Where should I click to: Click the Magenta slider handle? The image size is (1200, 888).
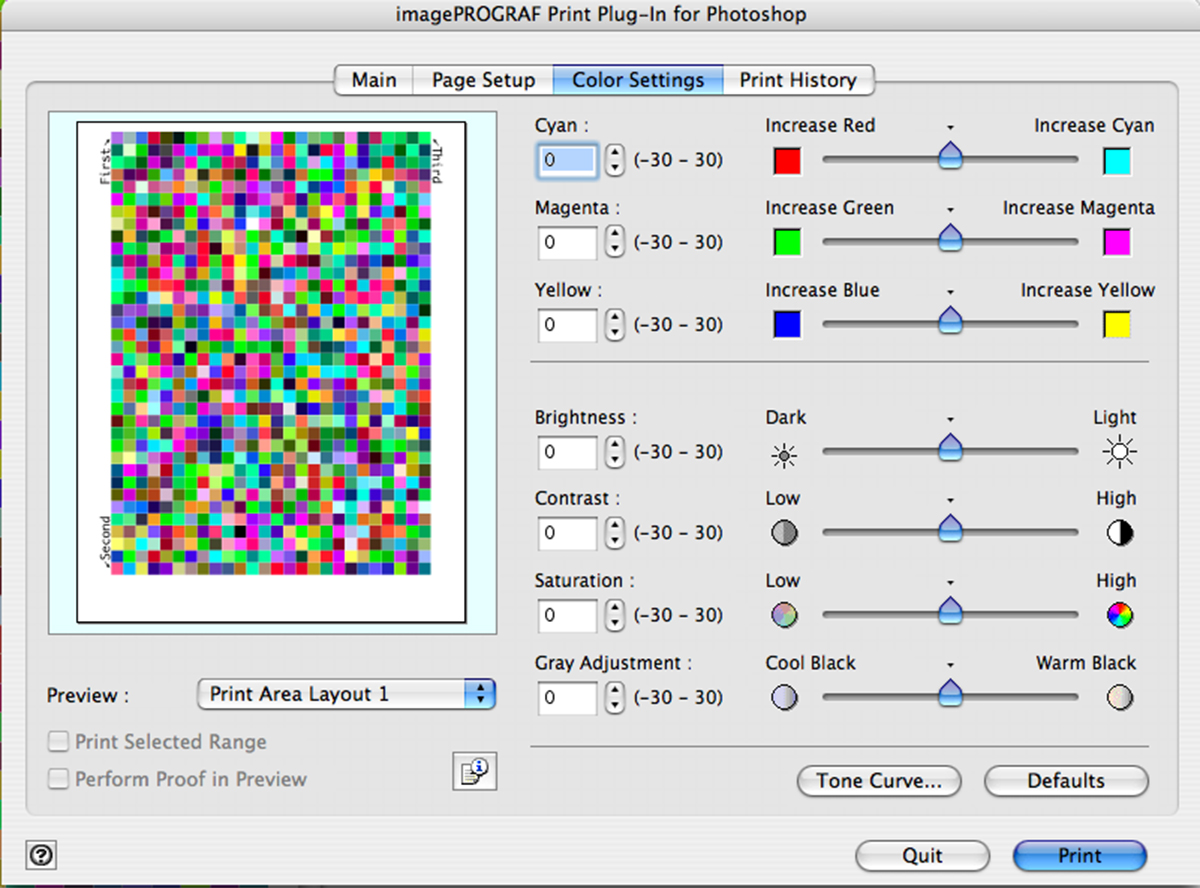(950, 237)
